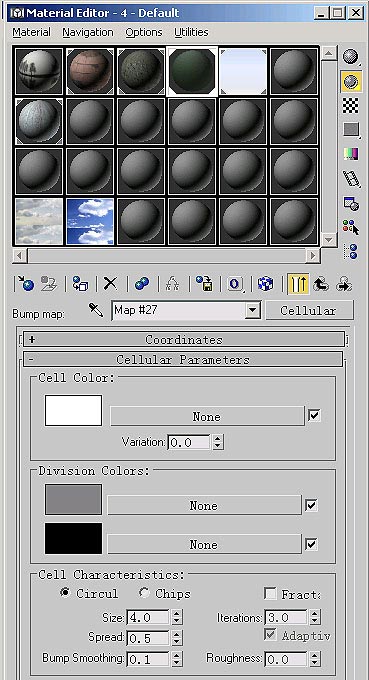Click the Cellular map type button
The height and width of the screenshot is (680, 369).
tap(309, 311)
